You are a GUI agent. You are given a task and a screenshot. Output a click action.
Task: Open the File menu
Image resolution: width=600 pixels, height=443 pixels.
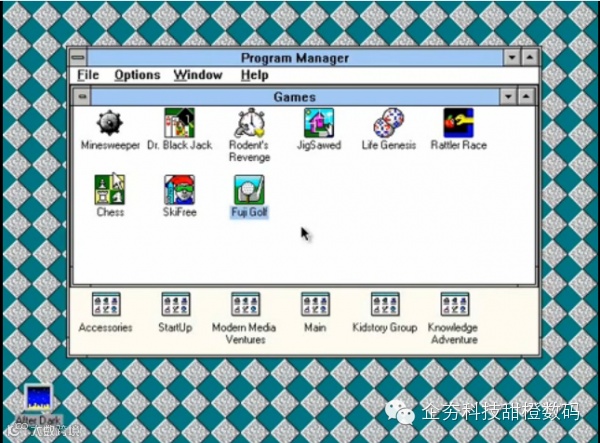tap(88, 75)
